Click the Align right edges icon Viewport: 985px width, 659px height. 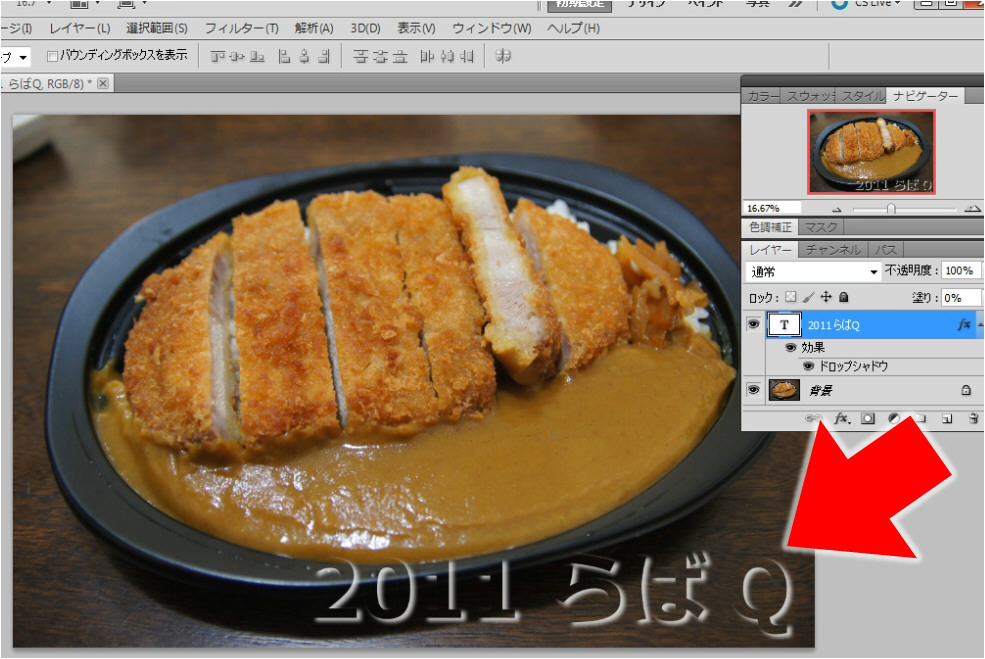324,57
